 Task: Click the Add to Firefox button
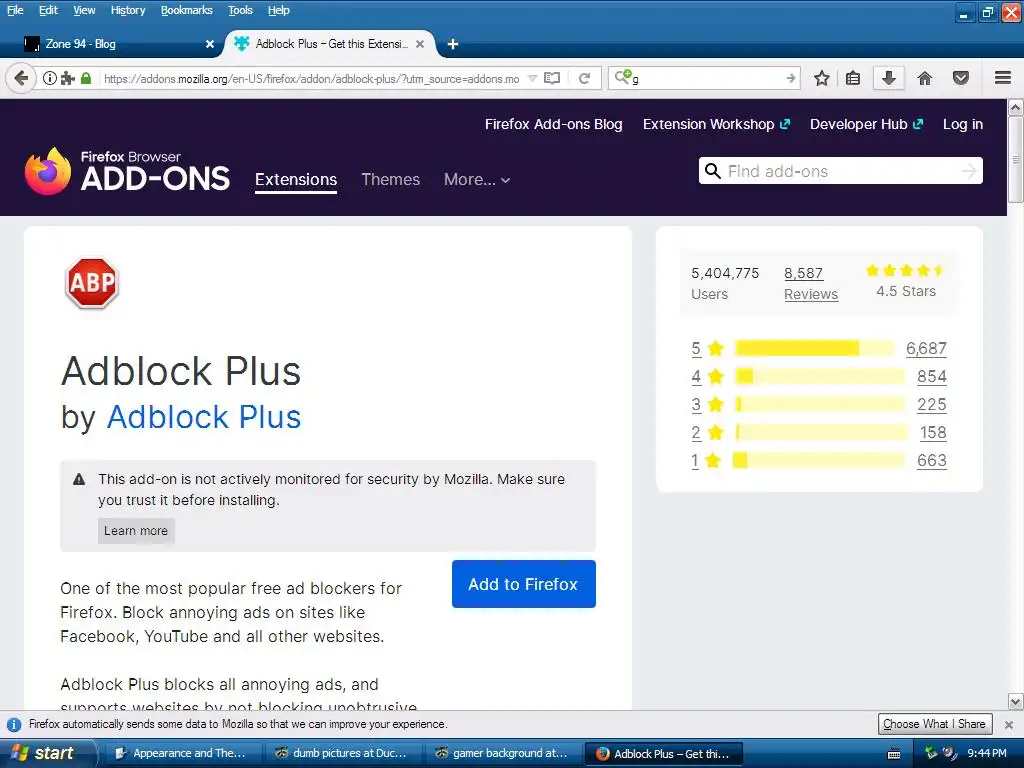[524, 584]
